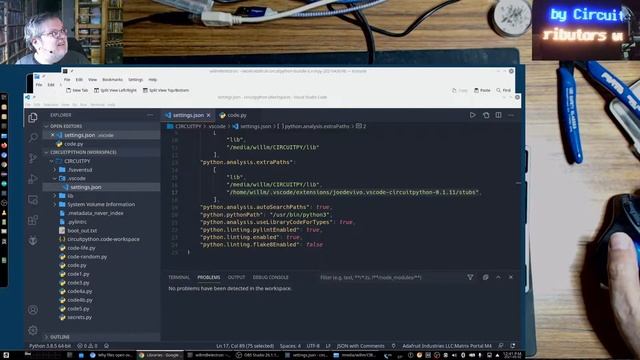This screenshot has width=640, height=360.
Task: Switch to the code.py editor tab
Action: 233,115
